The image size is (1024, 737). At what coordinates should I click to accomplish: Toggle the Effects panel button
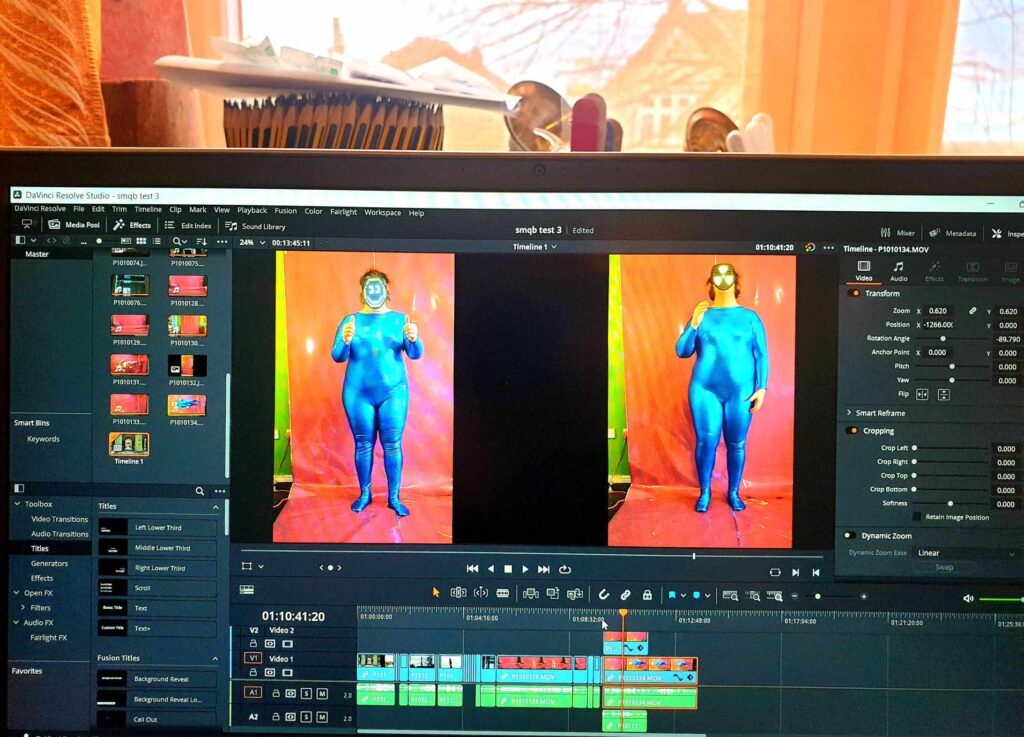pos(132,225)
